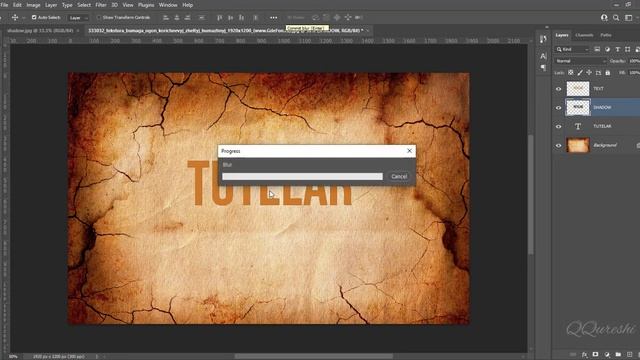
Task: Open the Filter menu
Action: (x=101, y=5)
